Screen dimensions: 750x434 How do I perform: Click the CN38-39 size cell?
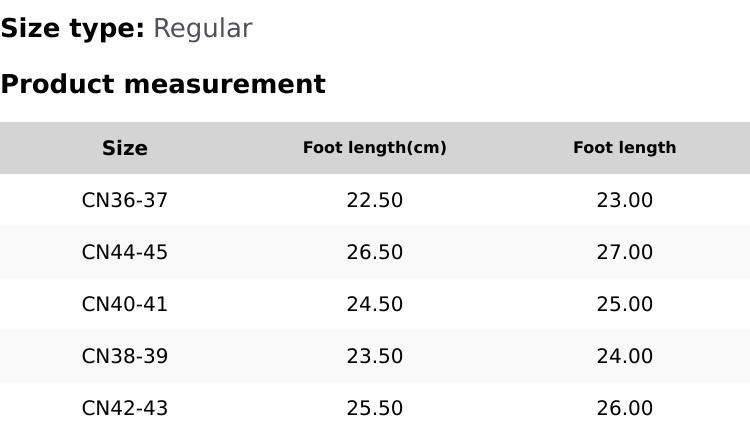click(x=125, y=356)
